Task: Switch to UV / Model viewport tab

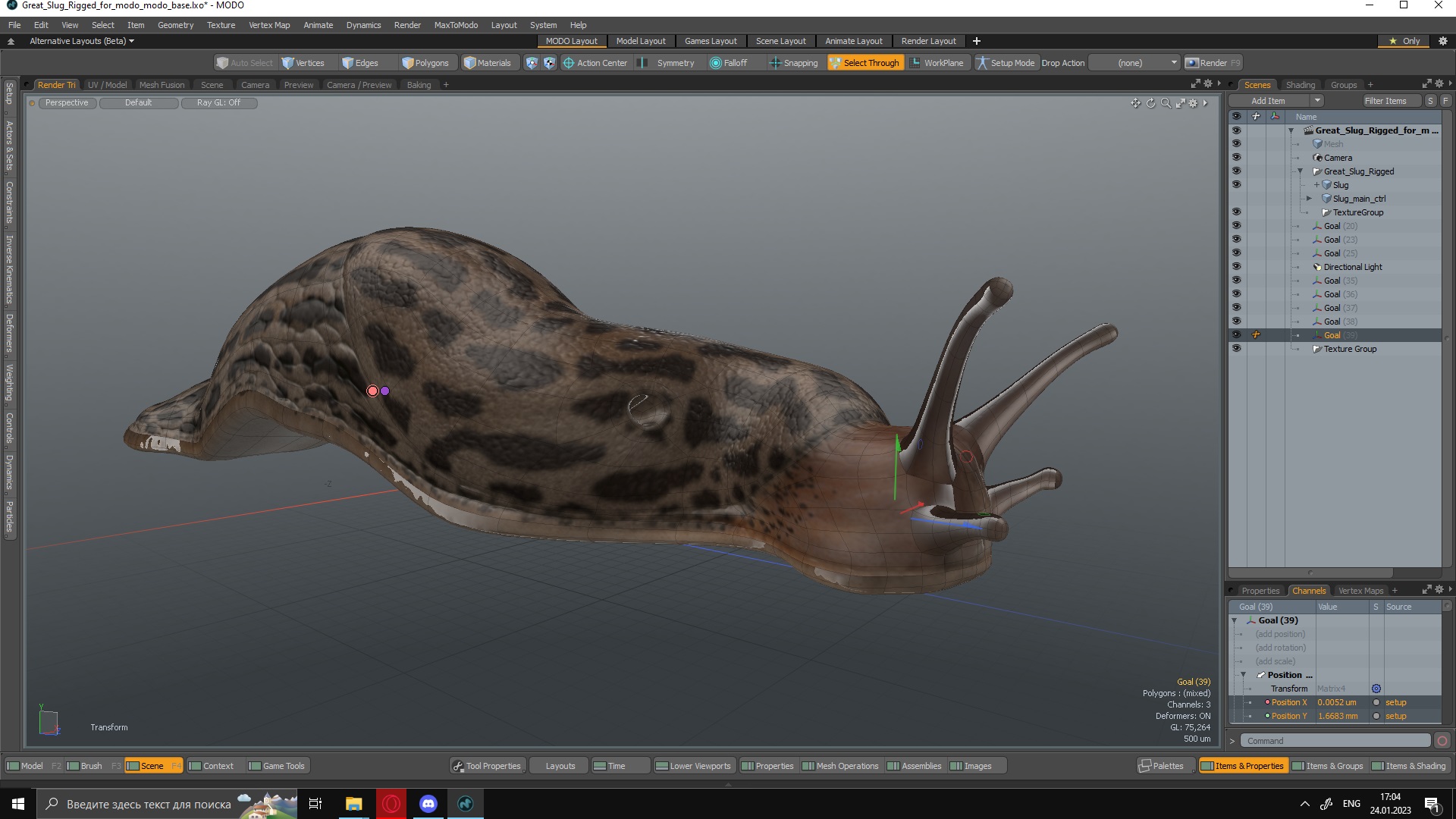Action: tap(107, 85)
